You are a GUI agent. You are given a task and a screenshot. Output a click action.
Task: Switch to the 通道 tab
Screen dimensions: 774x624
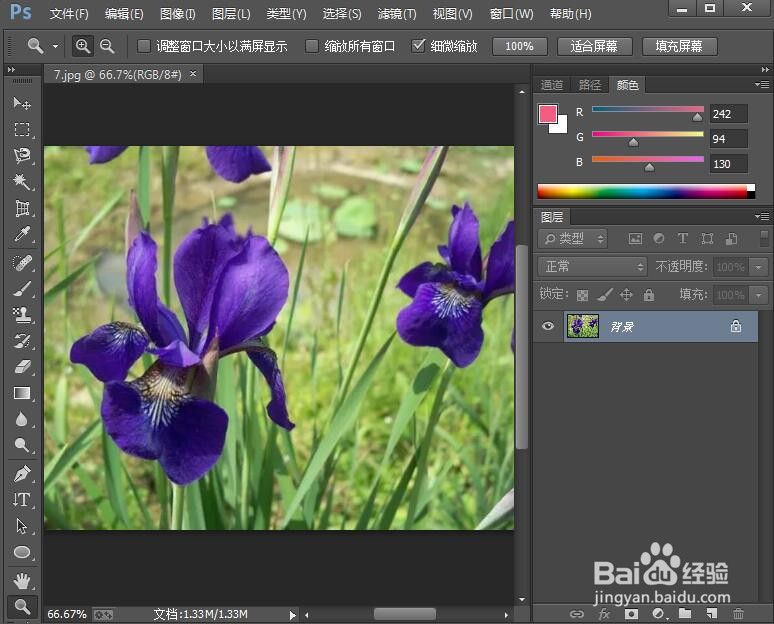[x=552, y=85]
